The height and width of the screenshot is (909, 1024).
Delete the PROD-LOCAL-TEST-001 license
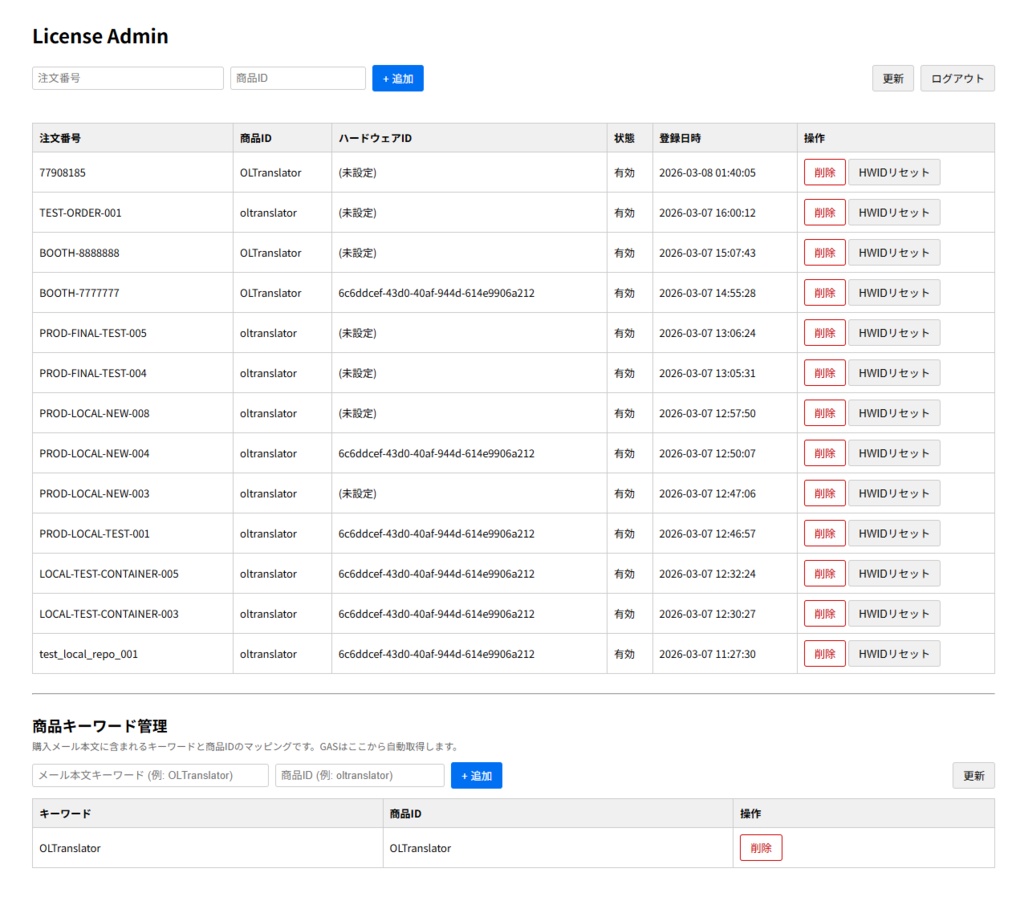point(825,534)
